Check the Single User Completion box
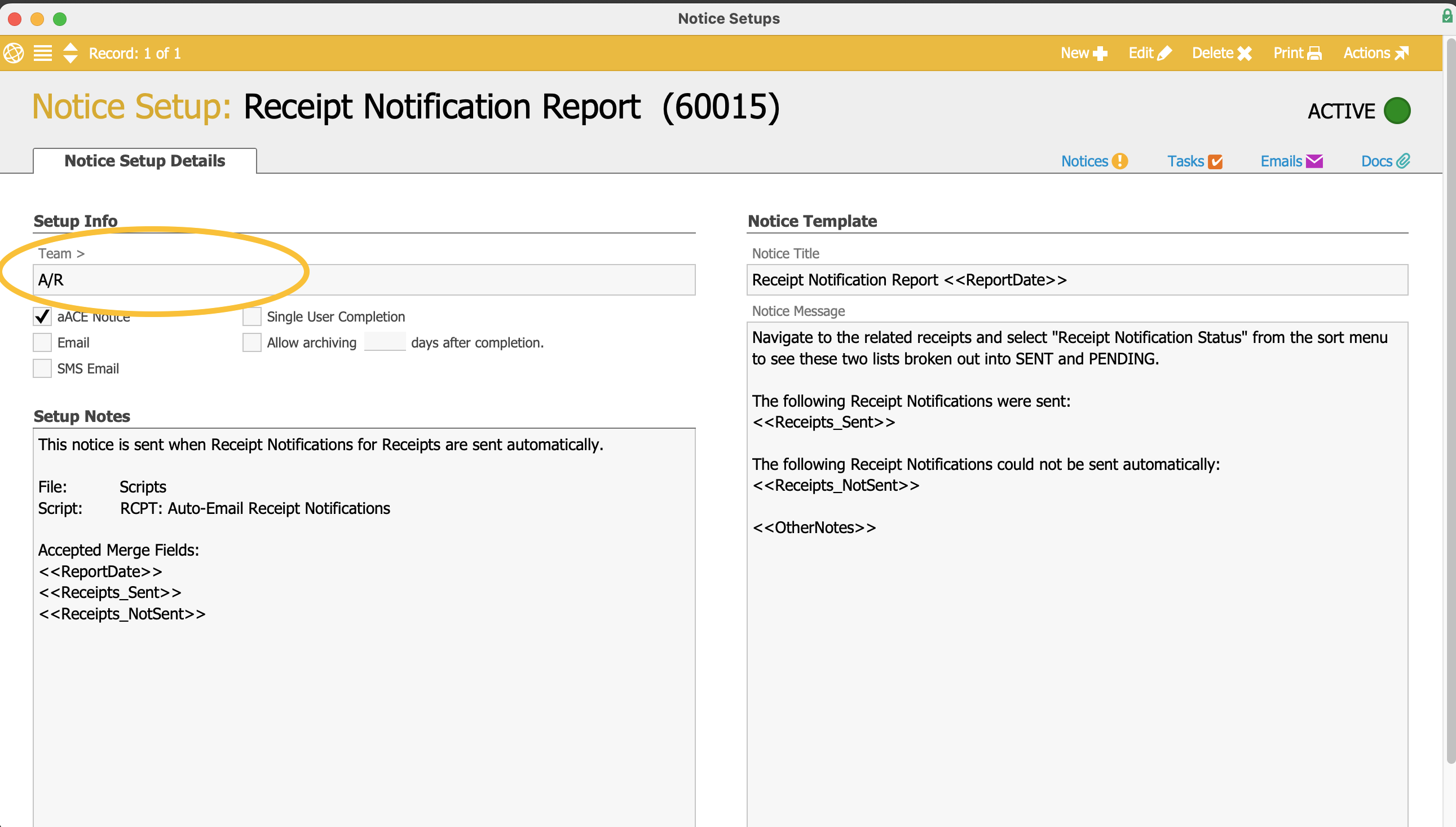The height and width of the screenshot is (827, 1456). point(252,316)
